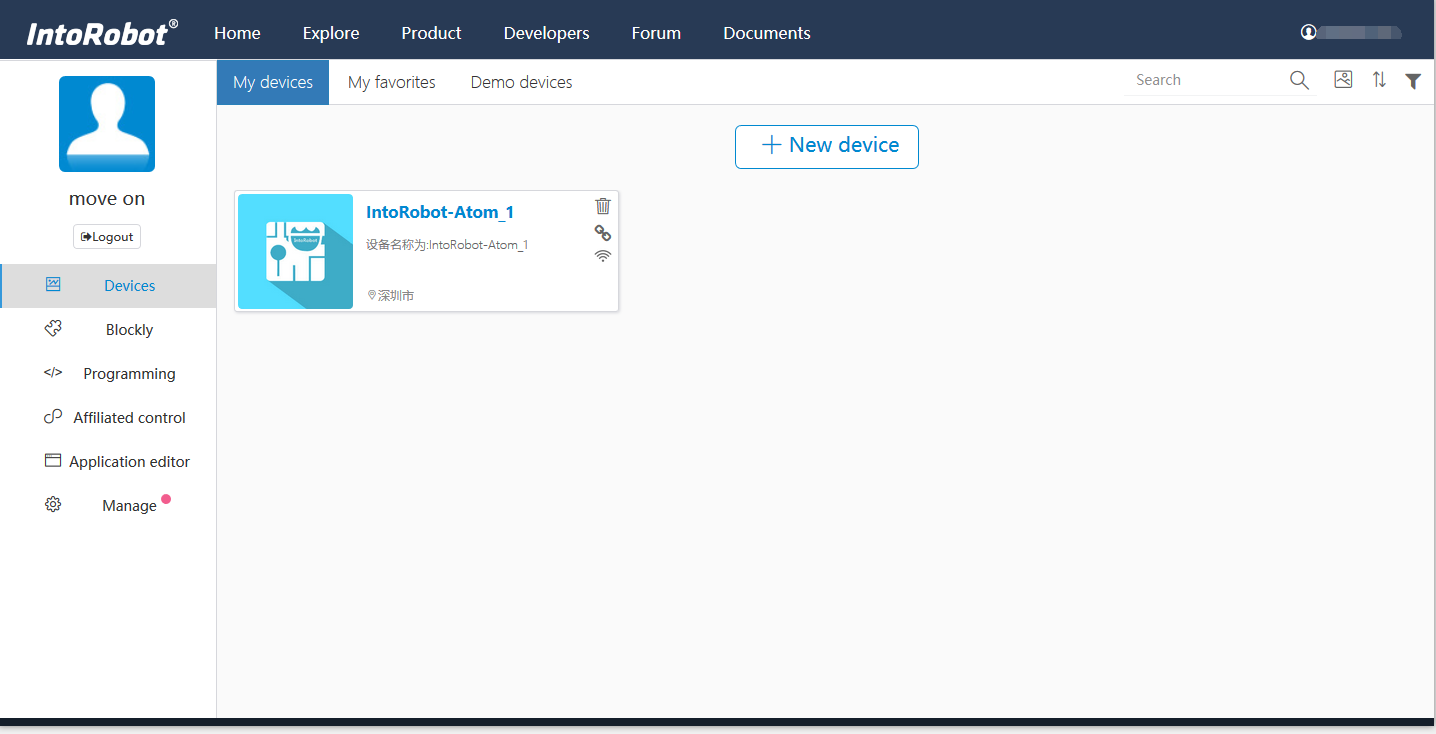
Task: Switch to My favorites tab
Action: [x=392, y=82]
